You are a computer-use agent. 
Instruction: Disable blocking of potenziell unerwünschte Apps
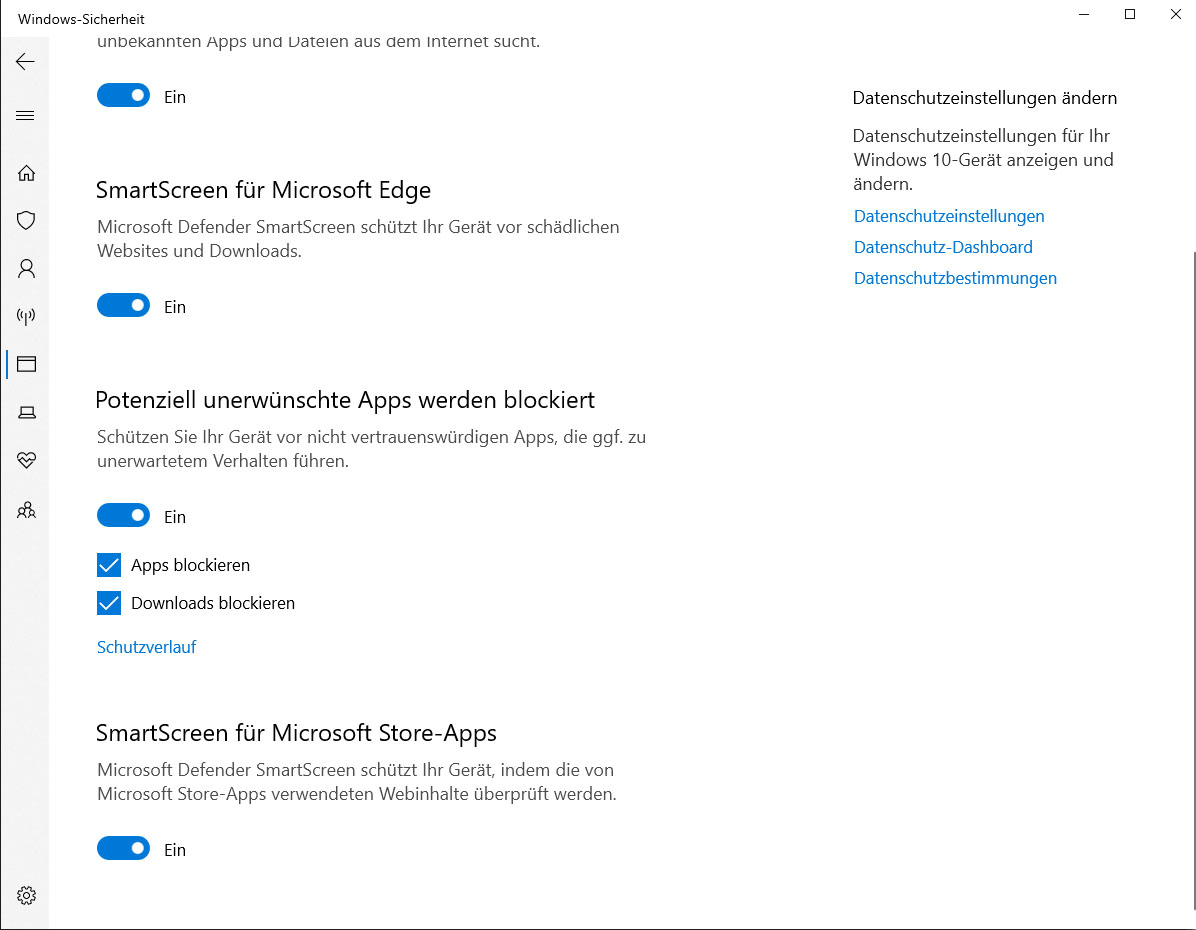pos(123,515)
